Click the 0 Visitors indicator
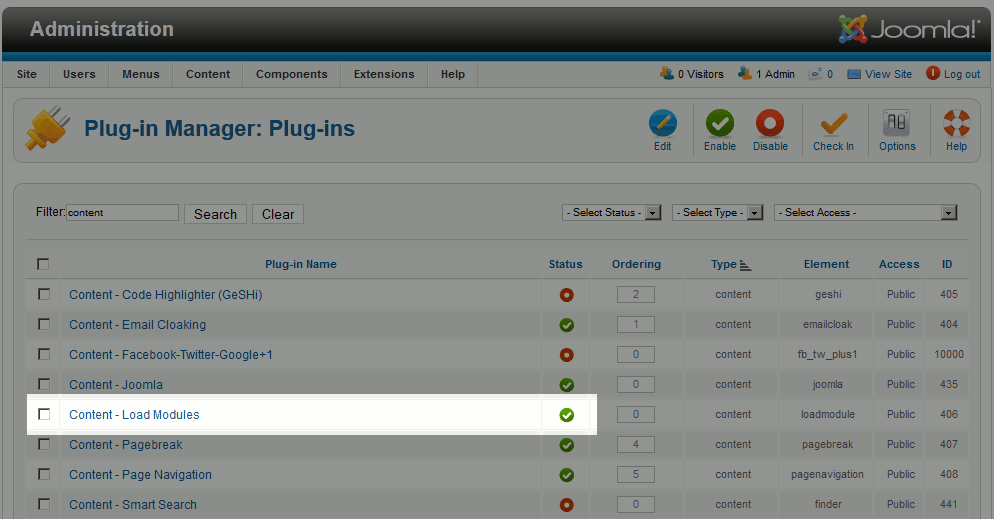Screen dimensions: 994x519 (x=692, y=74)
